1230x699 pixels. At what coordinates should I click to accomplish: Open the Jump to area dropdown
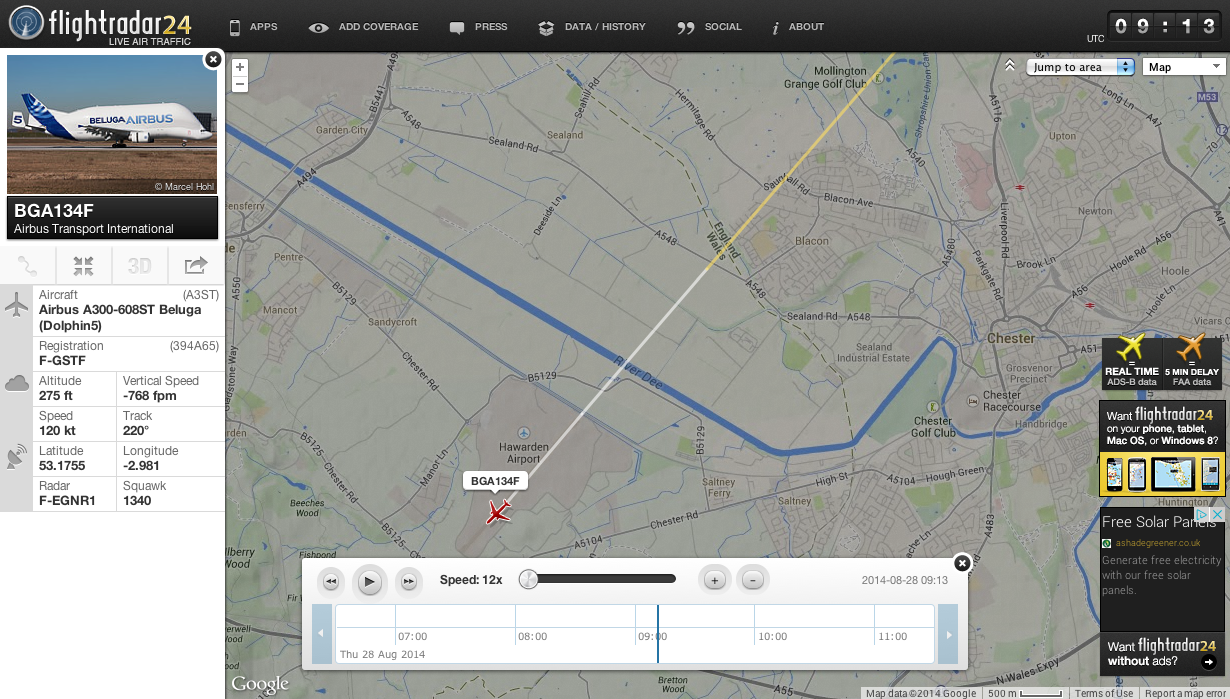tap(1080, 67)
